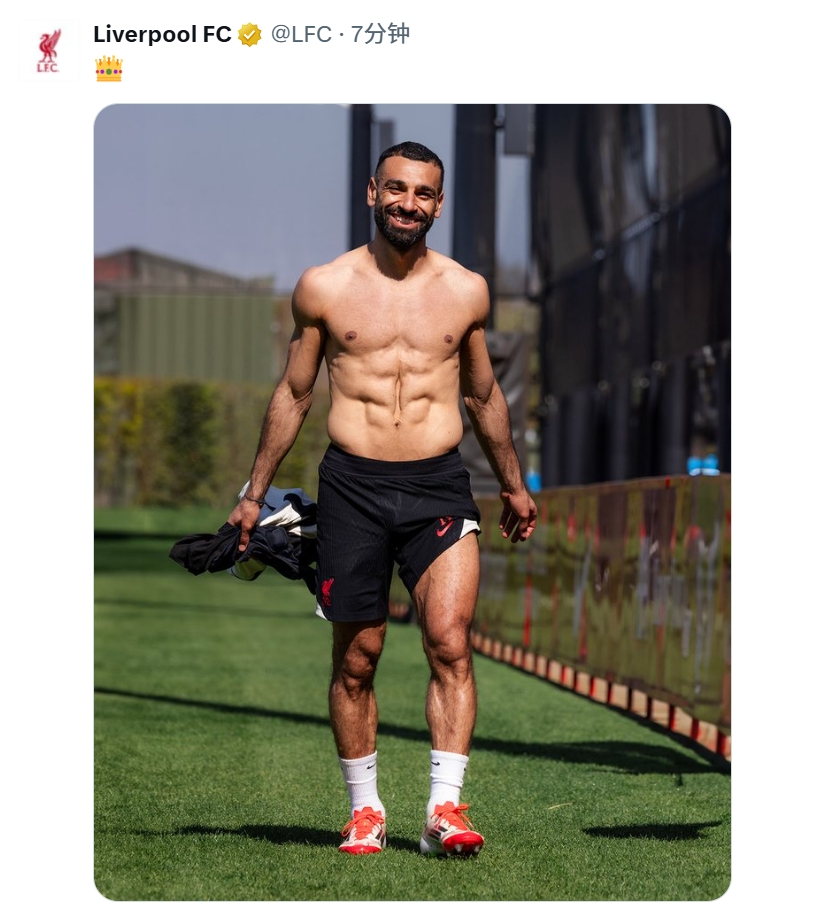833x918 pixels.
Task: Open the Liverpool FC profile avatar
Action: (x=49, y=51)
